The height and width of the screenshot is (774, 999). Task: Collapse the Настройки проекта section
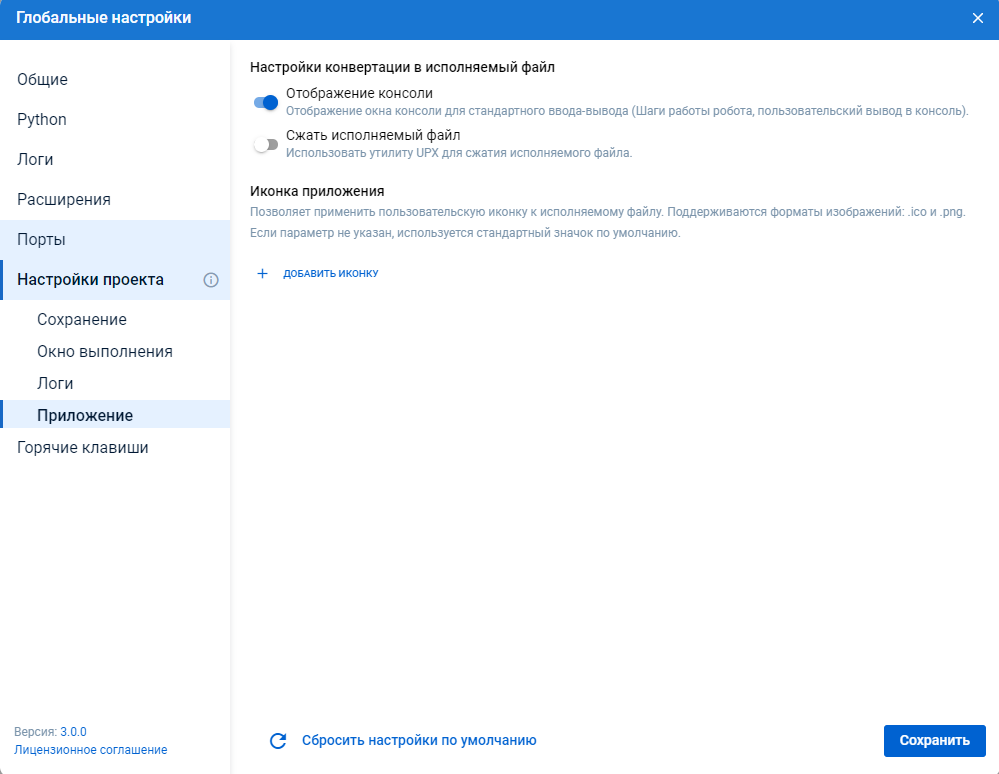90,280
